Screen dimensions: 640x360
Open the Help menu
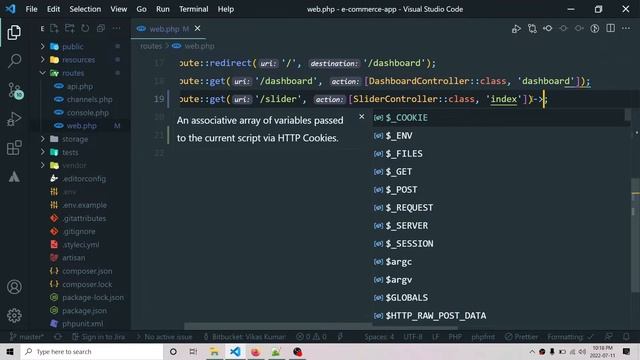pyautogui.click(x=225, y=9)
